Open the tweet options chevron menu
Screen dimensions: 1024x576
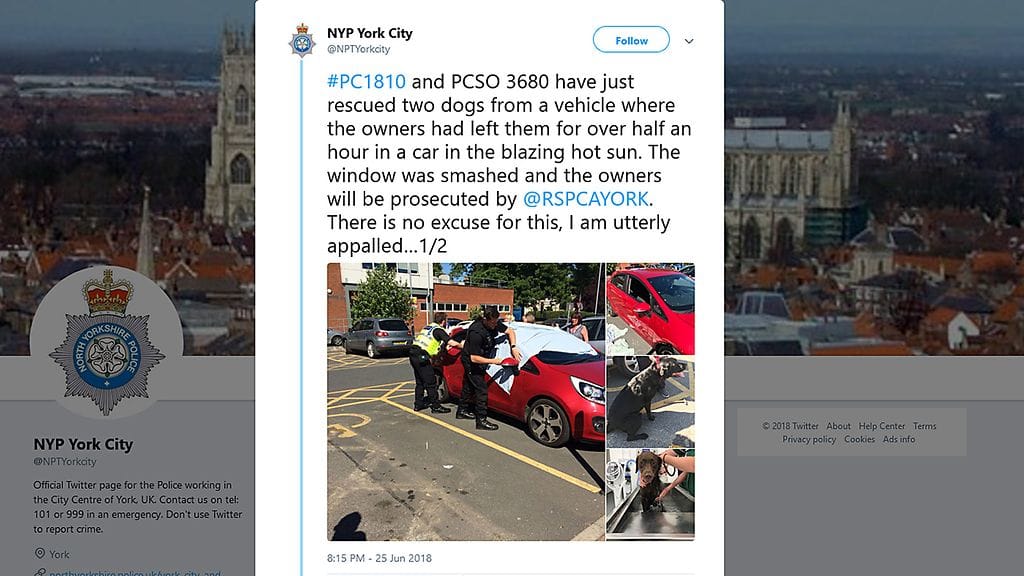(689, 40)
